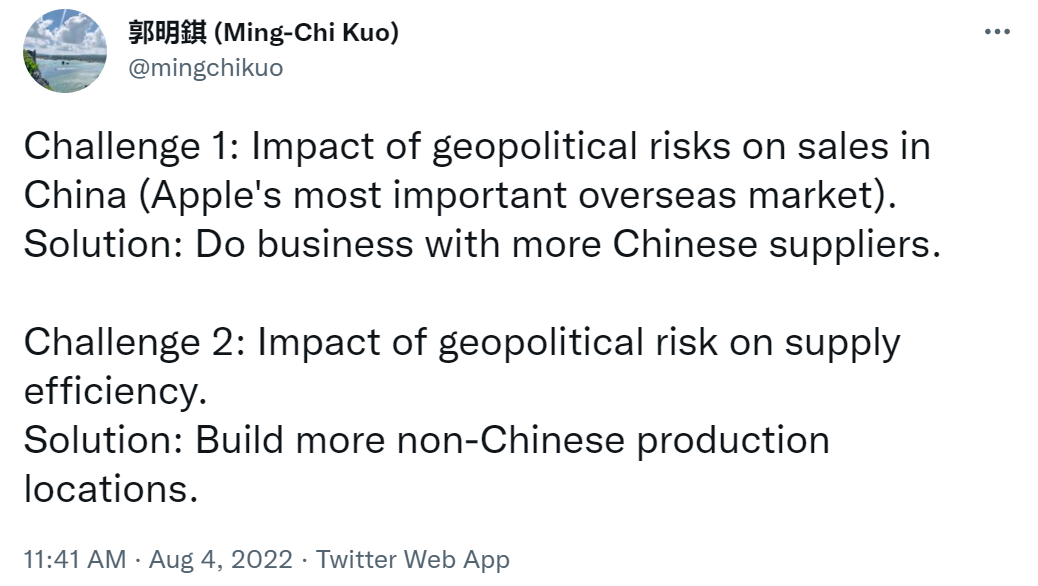
Task: Click Ming-Chi Kuo's profile avatar
Action: pyautogui.click(x=64, y=51)
